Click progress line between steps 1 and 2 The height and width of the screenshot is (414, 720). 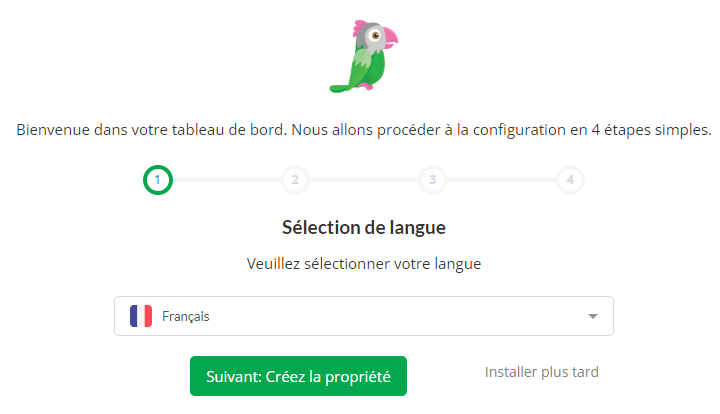point(226,180)
